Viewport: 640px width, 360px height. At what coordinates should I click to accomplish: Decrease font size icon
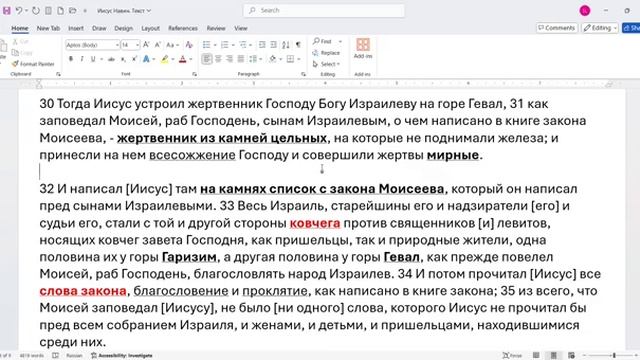click(158, 44)
